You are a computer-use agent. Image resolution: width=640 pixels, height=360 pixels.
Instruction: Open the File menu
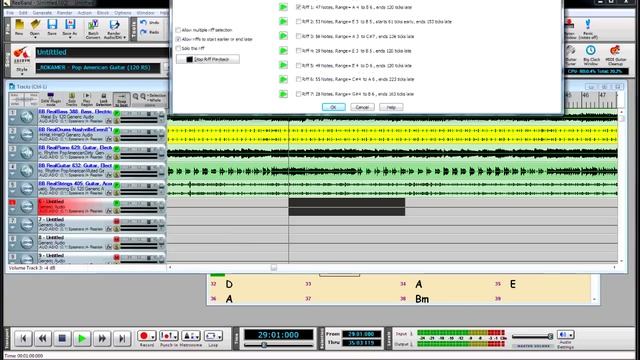10,13
